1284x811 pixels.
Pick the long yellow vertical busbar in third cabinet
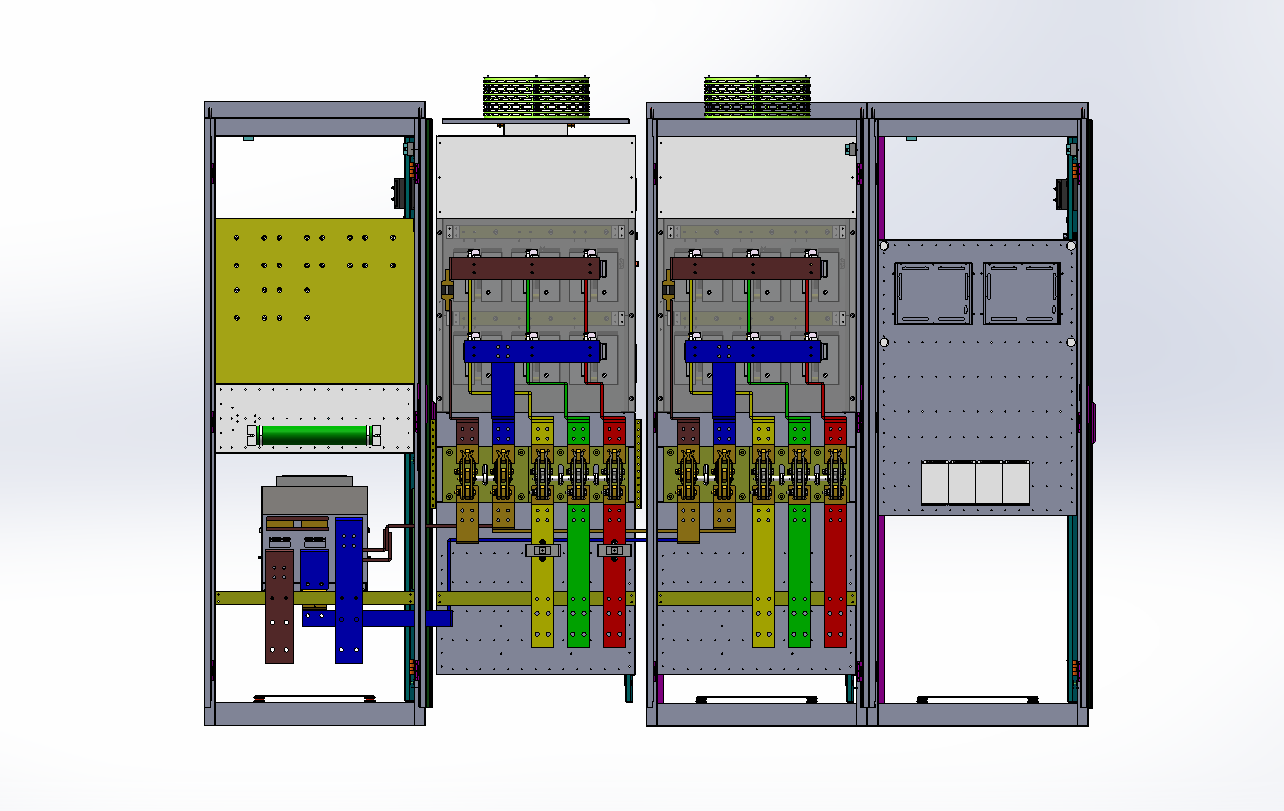pos(763,575)
